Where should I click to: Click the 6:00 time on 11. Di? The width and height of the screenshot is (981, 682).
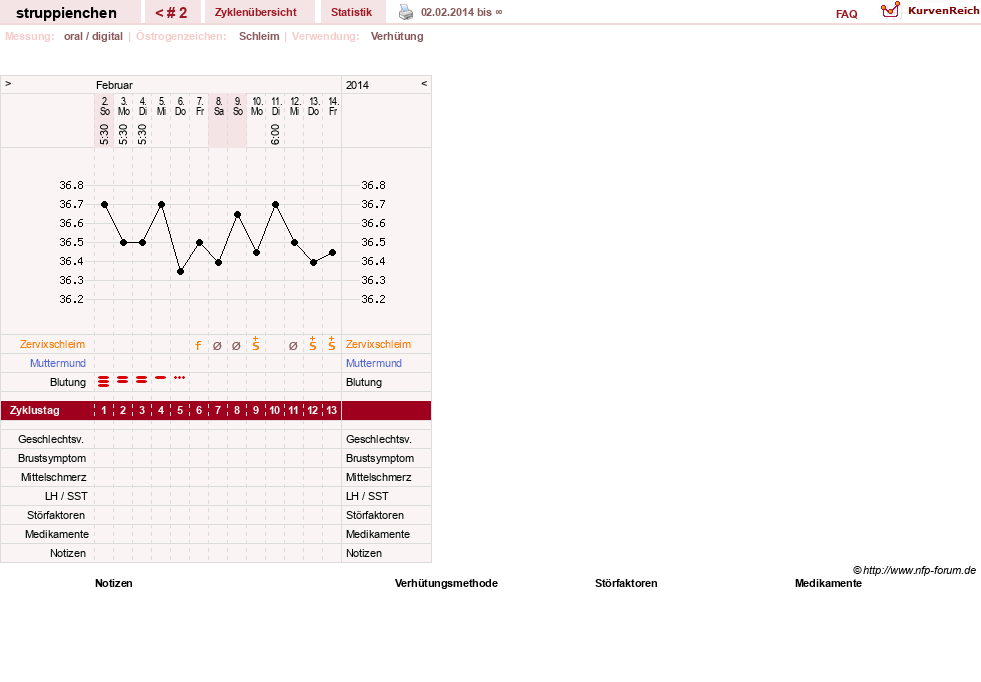(275, 134)
